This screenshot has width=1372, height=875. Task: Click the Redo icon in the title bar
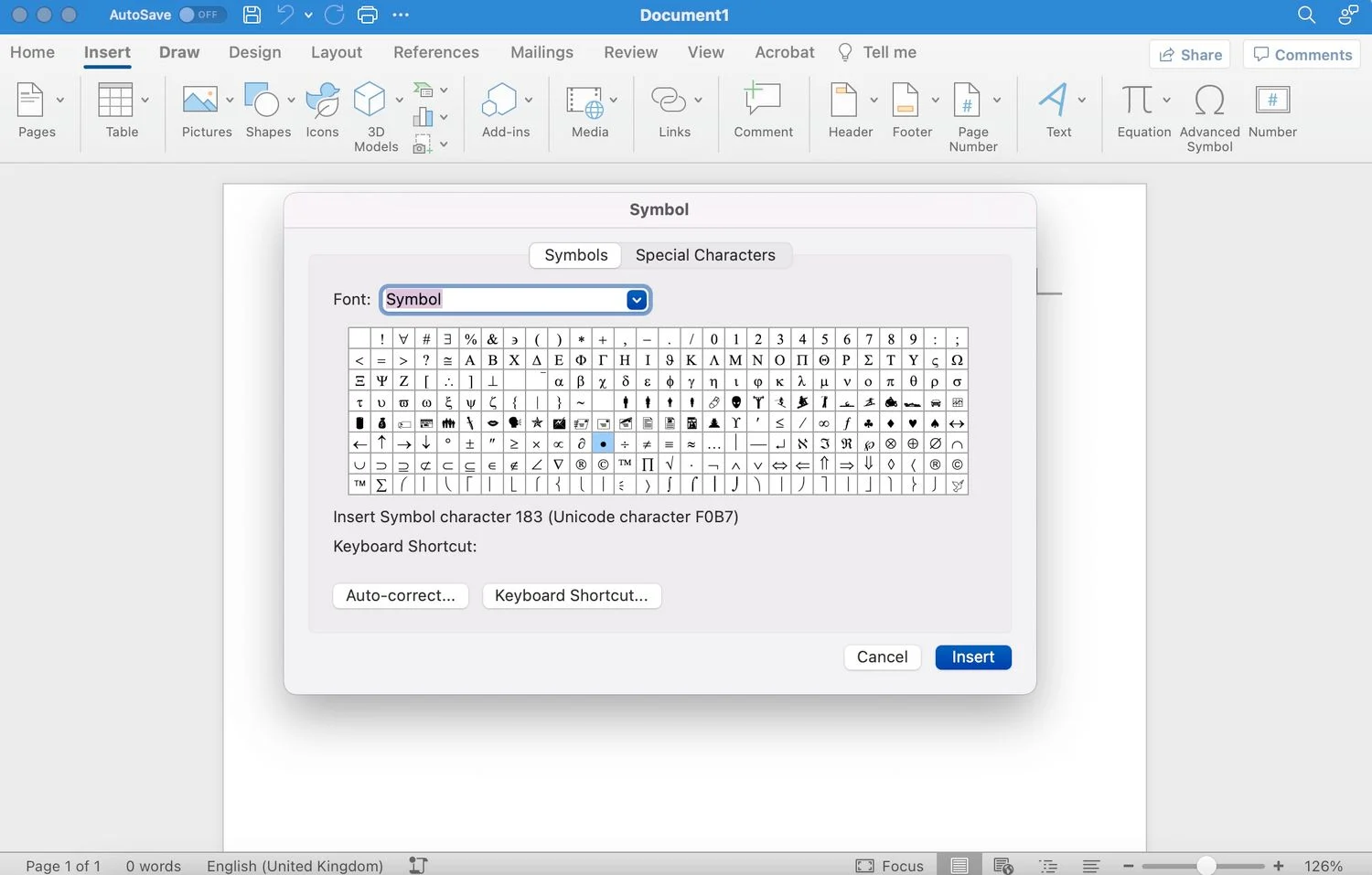click(x=335, y=15)
